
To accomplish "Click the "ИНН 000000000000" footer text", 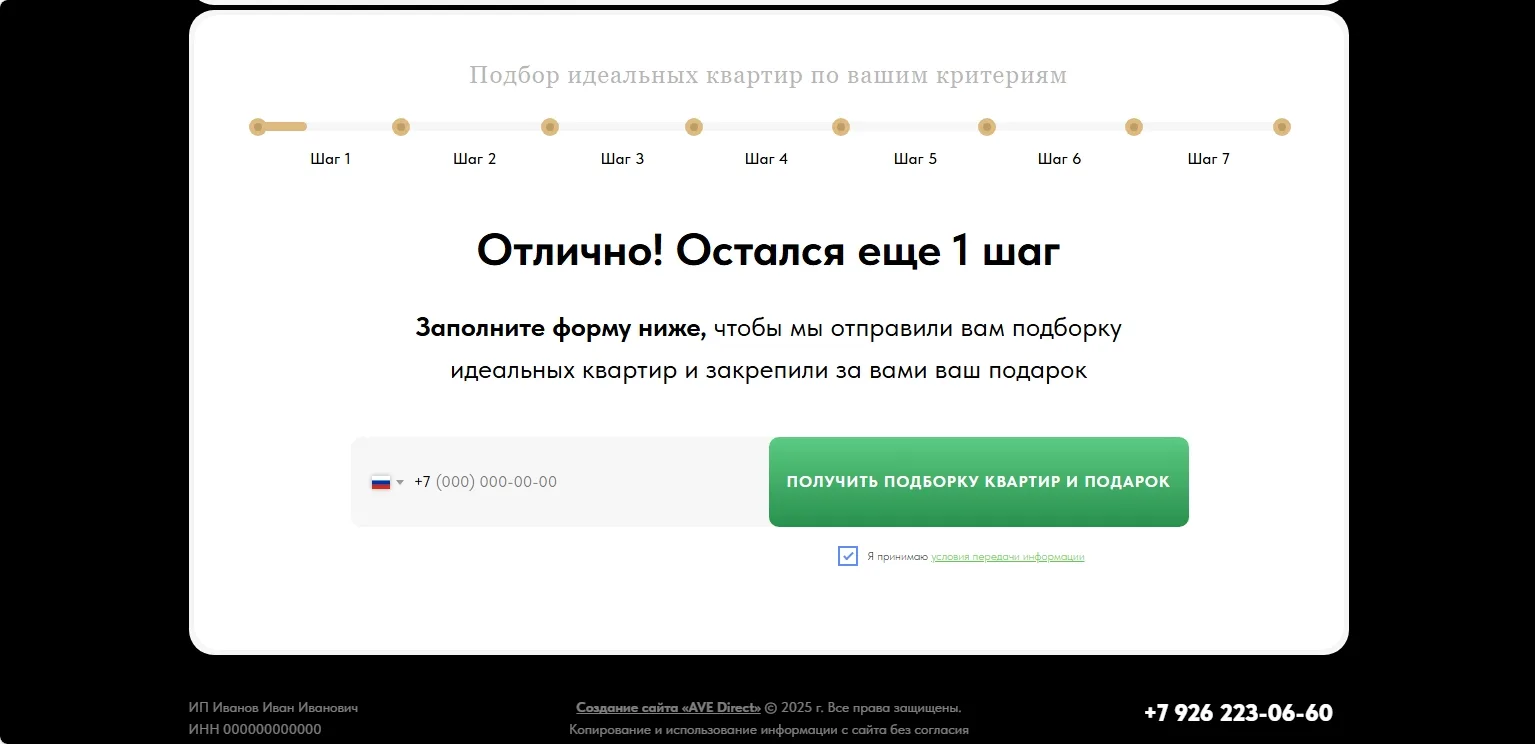I will (255, 730).
